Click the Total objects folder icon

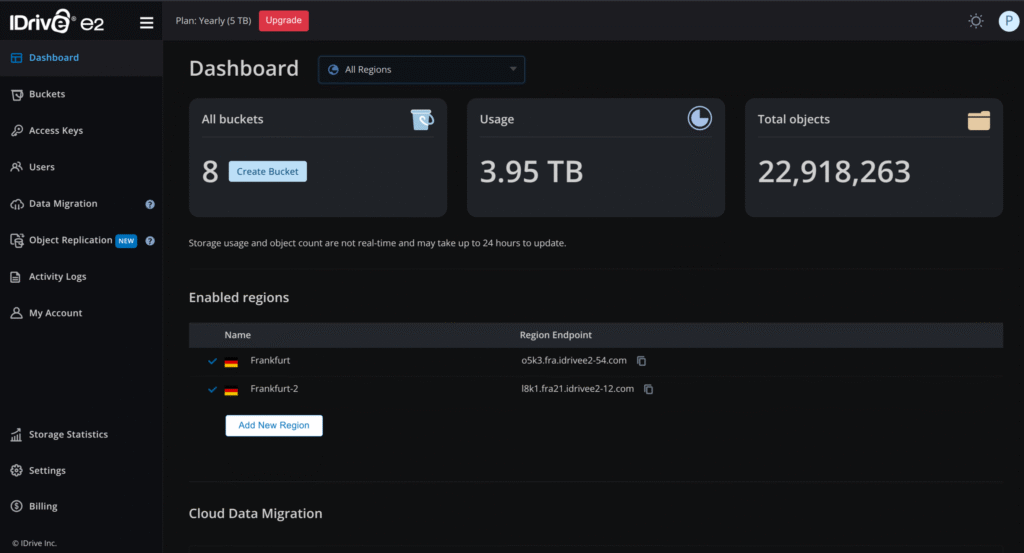pos(978,120)
